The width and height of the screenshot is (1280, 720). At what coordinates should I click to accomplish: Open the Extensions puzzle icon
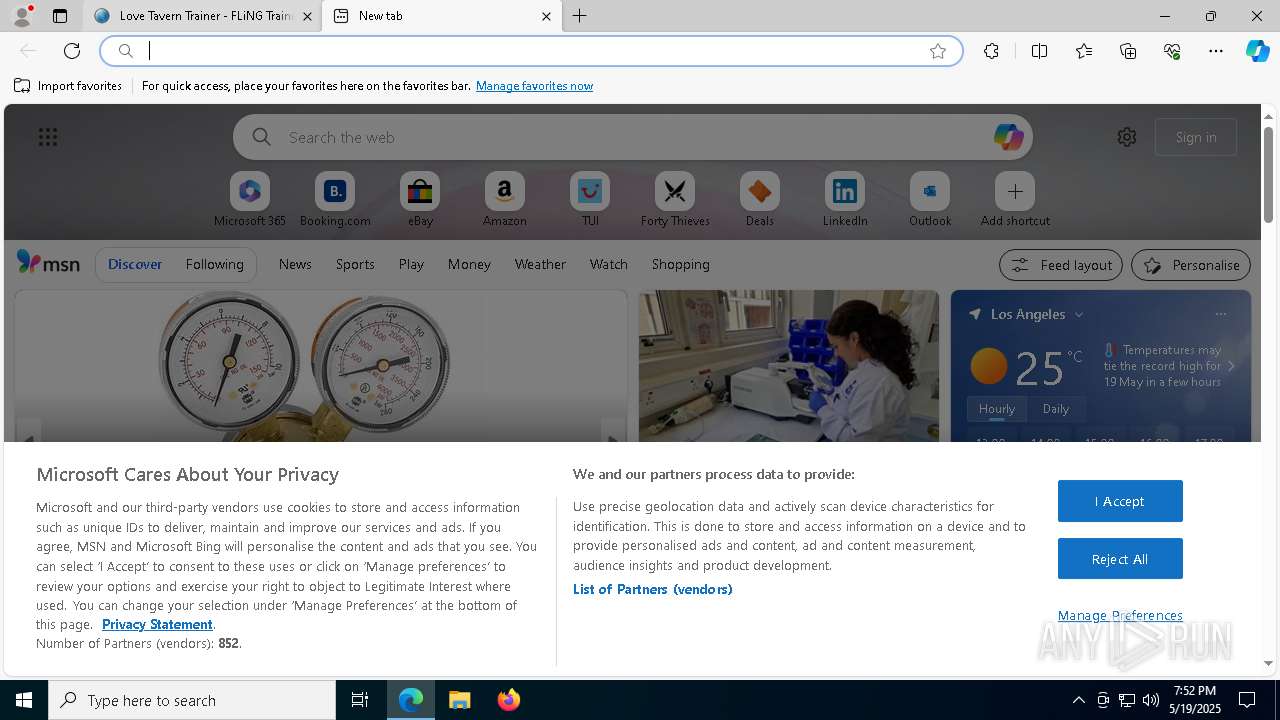[x=991, y=51]
